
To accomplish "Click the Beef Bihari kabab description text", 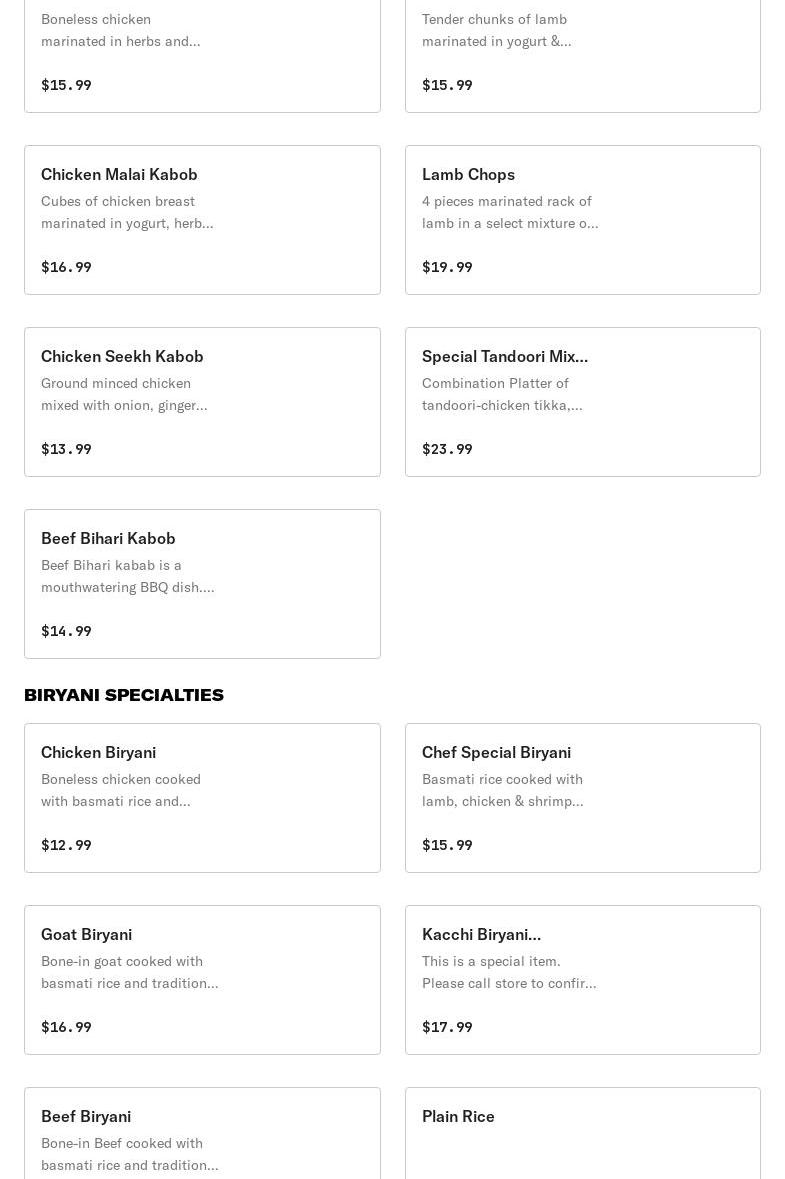I will [127, 576].
